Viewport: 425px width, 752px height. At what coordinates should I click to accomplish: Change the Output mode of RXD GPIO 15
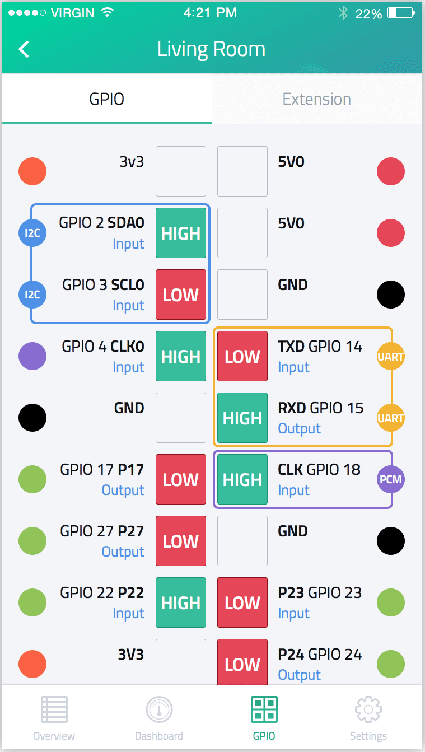pyautogui.click(x=299, y=428)
